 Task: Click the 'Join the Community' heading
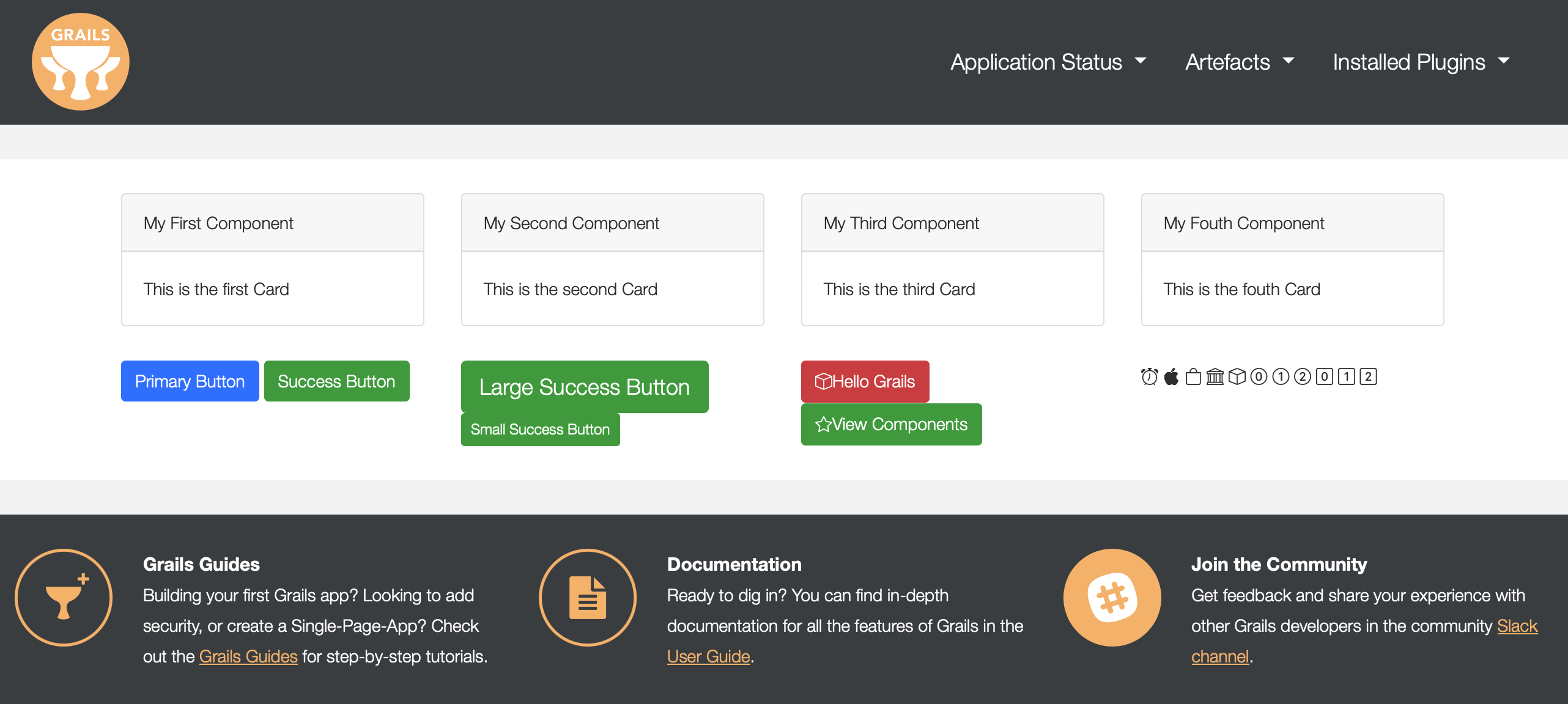(x=1279, y=564)
